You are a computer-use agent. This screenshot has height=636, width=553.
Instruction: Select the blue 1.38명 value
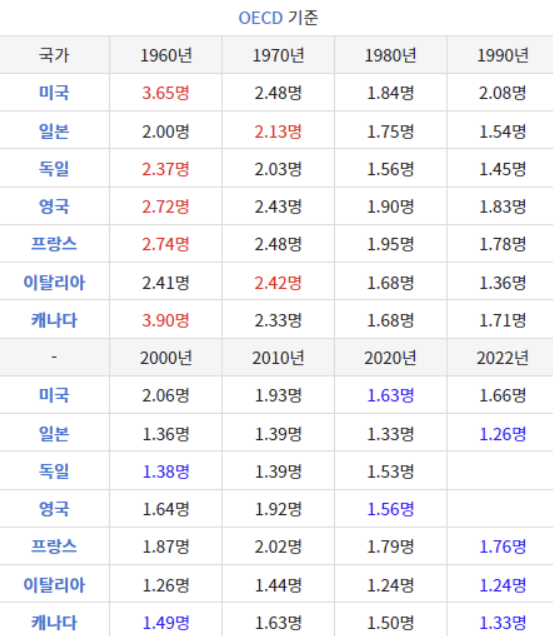[166, 471]
